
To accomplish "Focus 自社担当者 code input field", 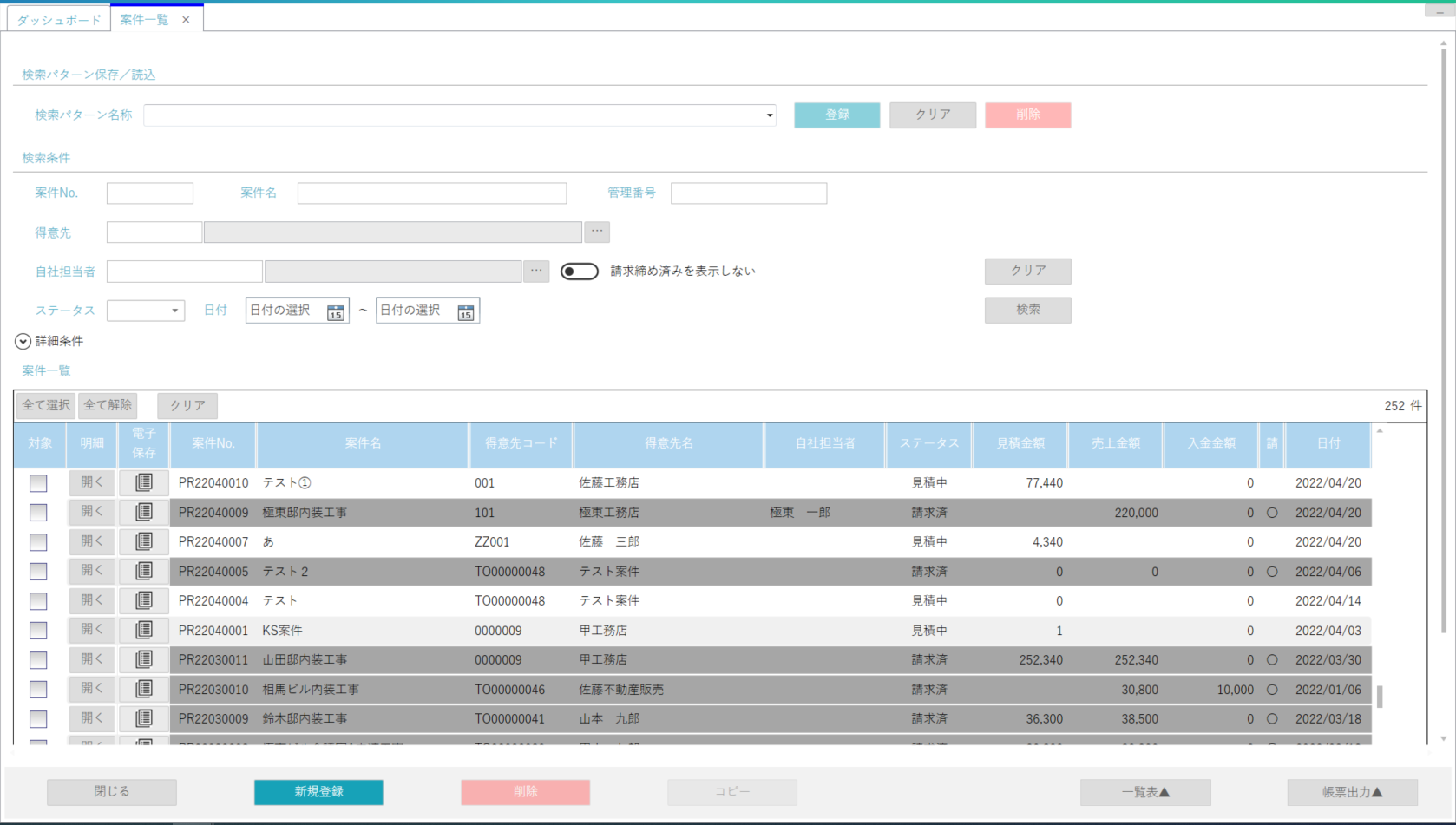I will 185,272.
